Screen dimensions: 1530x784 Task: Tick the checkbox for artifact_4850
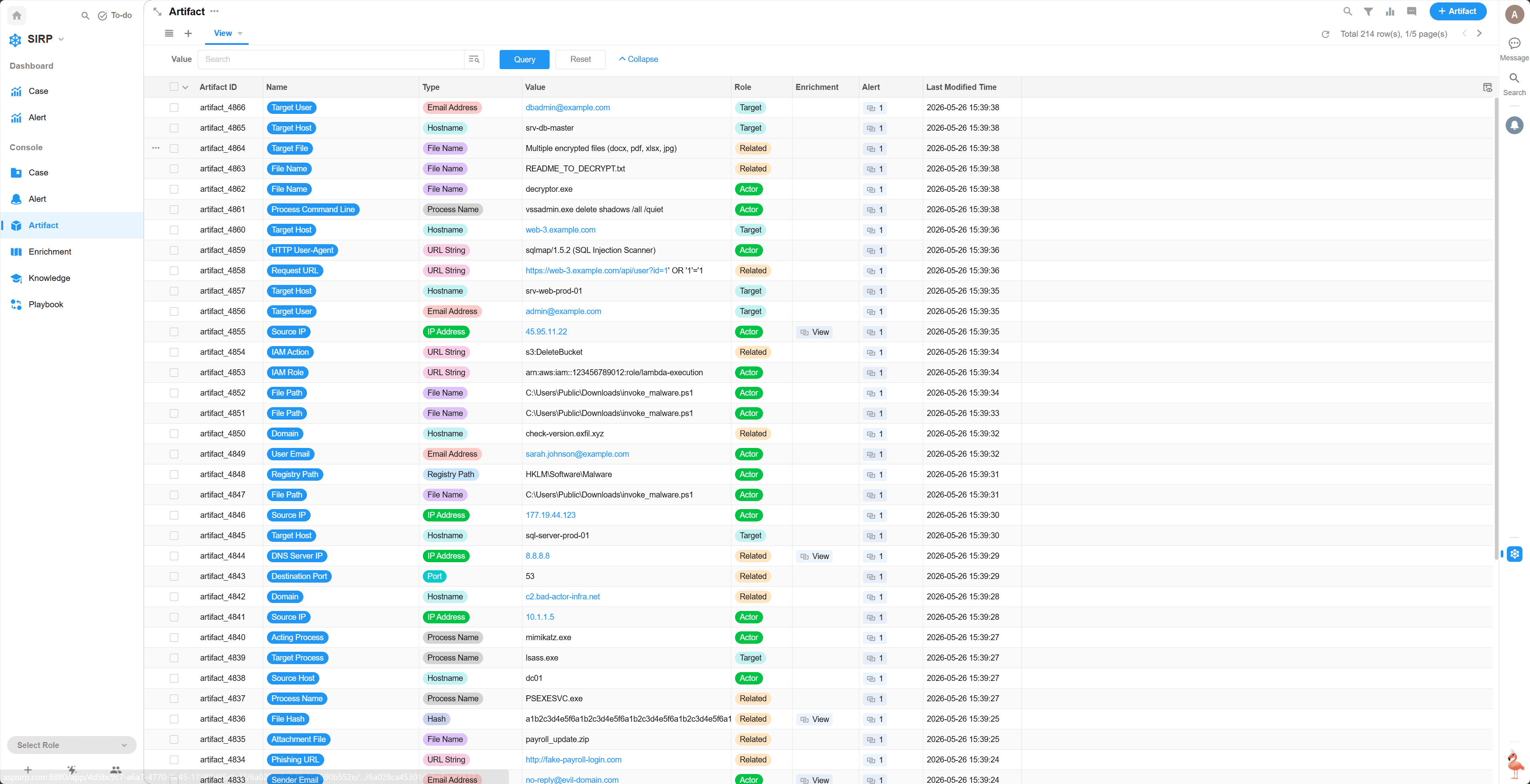click(x=174, y=434)
